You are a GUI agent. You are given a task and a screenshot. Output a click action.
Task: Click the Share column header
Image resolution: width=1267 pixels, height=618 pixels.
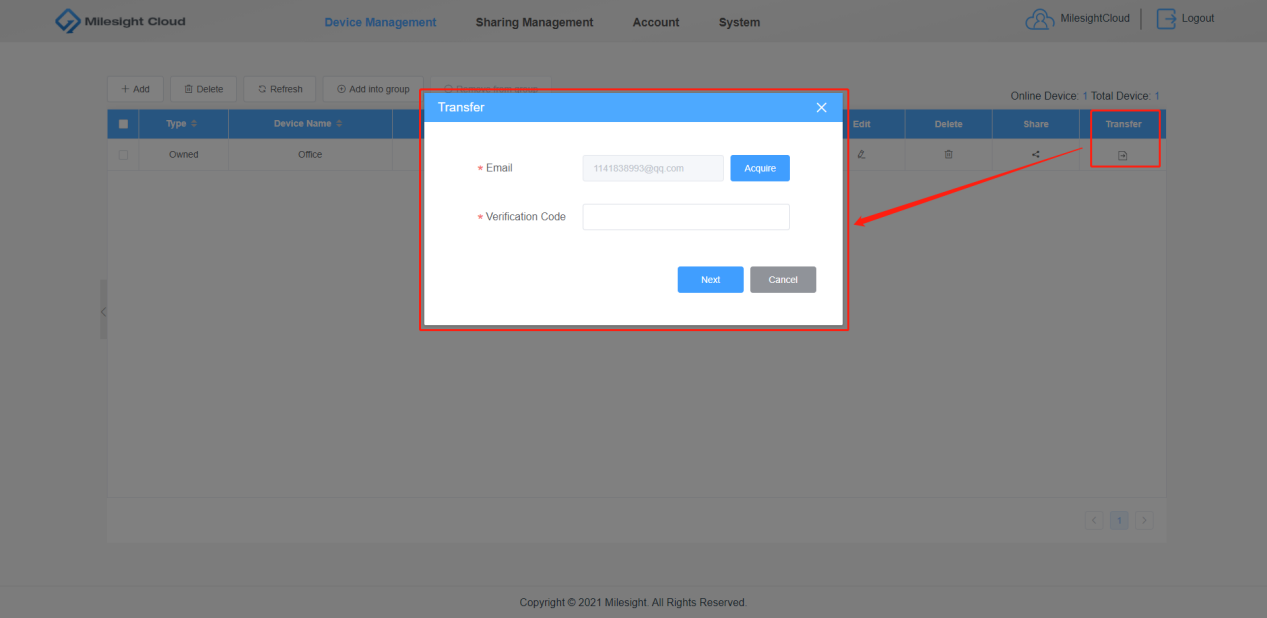1036,124
